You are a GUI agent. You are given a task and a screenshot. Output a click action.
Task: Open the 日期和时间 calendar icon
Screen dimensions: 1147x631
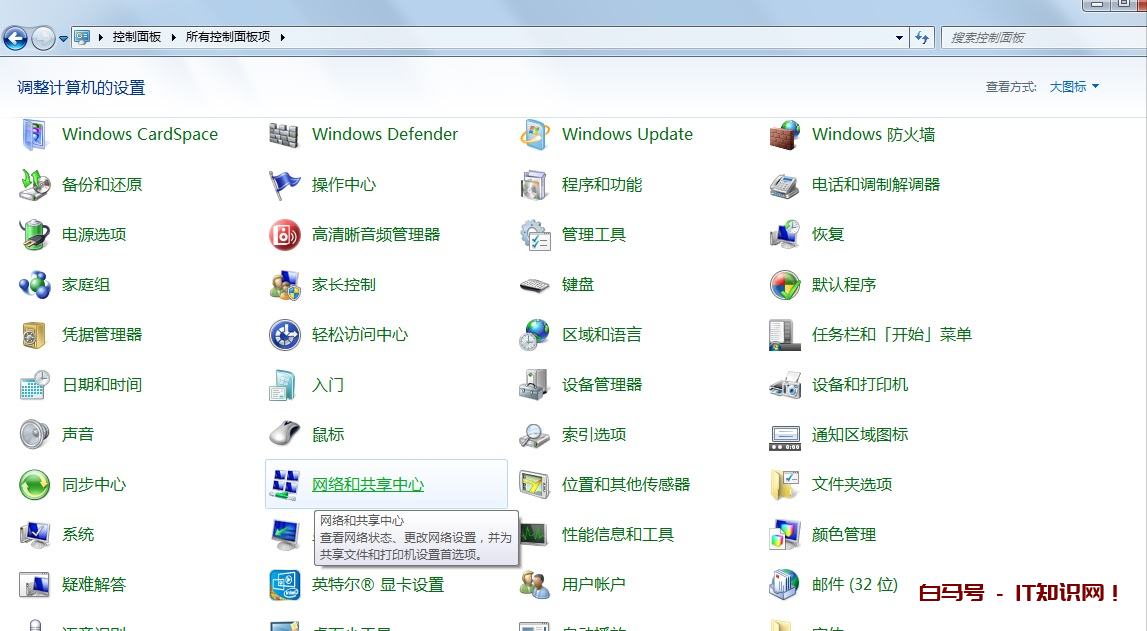[35, 385]
